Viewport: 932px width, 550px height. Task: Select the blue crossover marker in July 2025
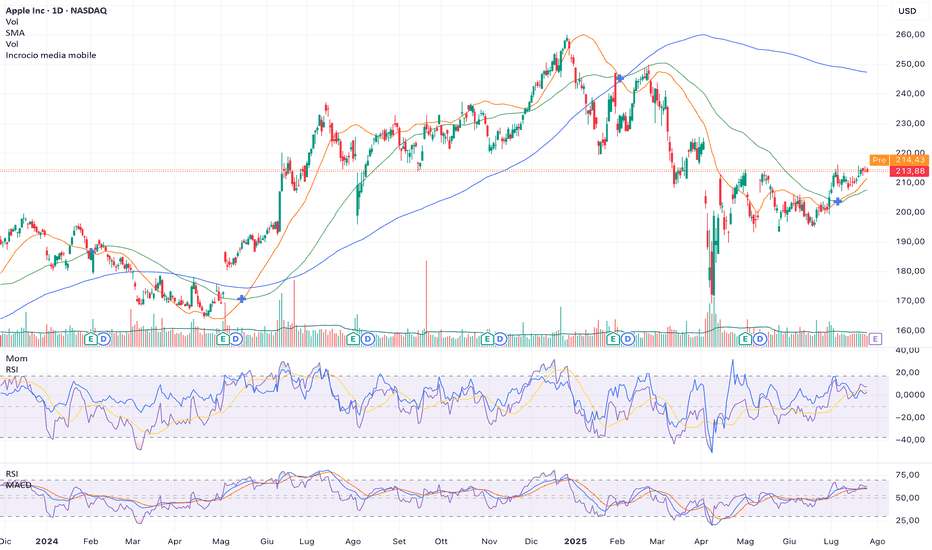tap(837, 202)
